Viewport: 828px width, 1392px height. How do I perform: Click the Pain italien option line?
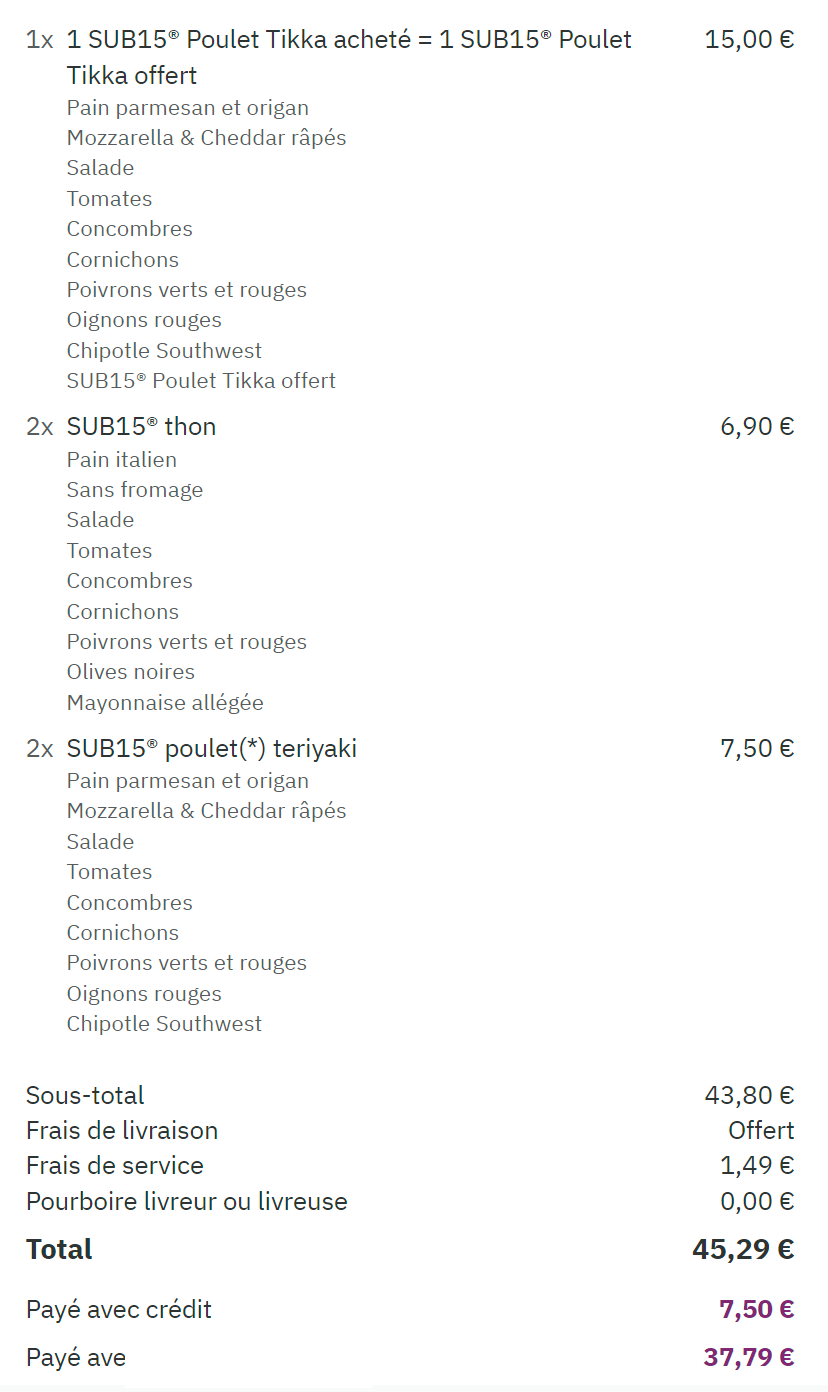122,460
